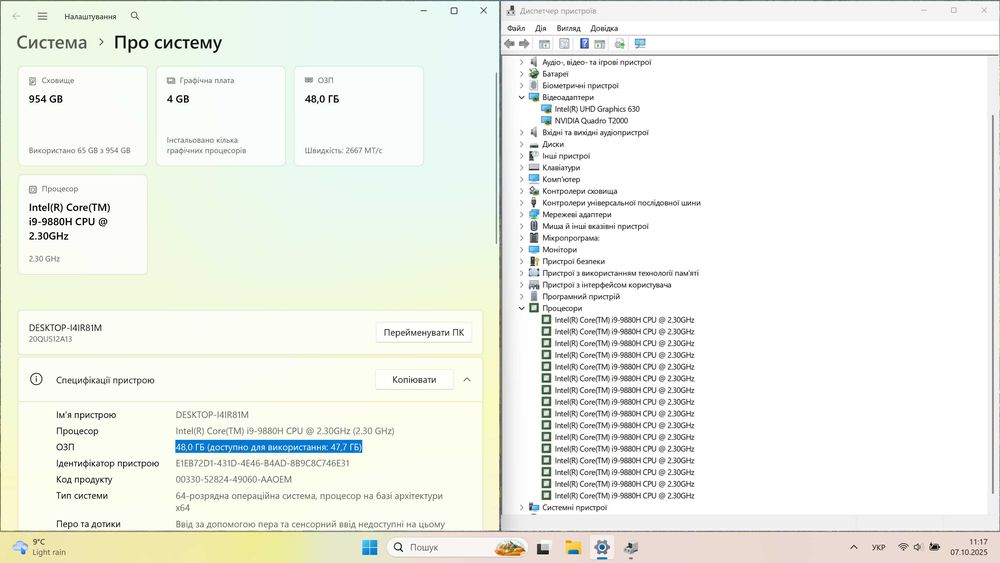Click the Процесор i9-9880H card
1000x563 pixels.
[x=83, y=224]
